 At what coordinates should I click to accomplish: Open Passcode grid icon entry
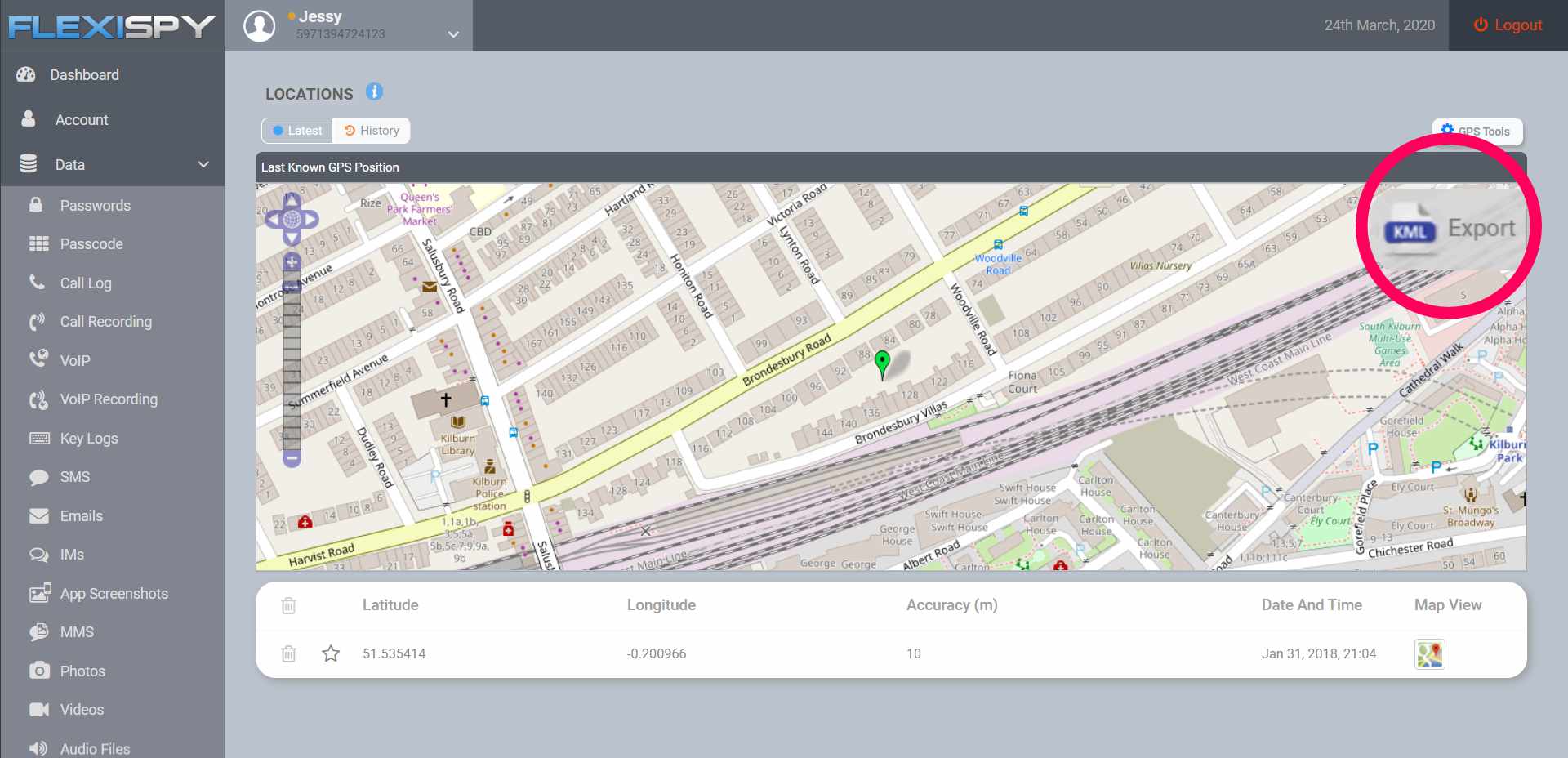pos(39,243)
